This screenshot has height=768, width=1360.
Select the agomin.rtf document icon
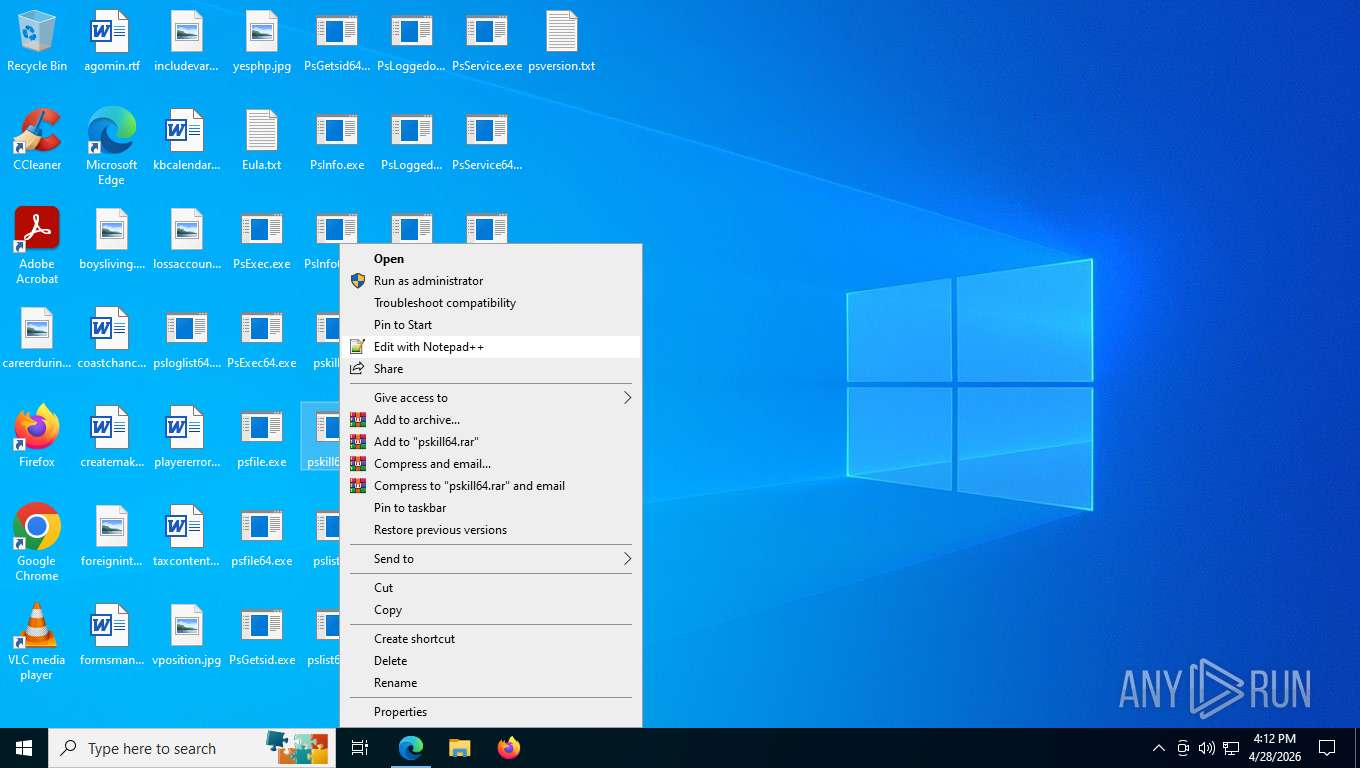(x=111, y=42)
